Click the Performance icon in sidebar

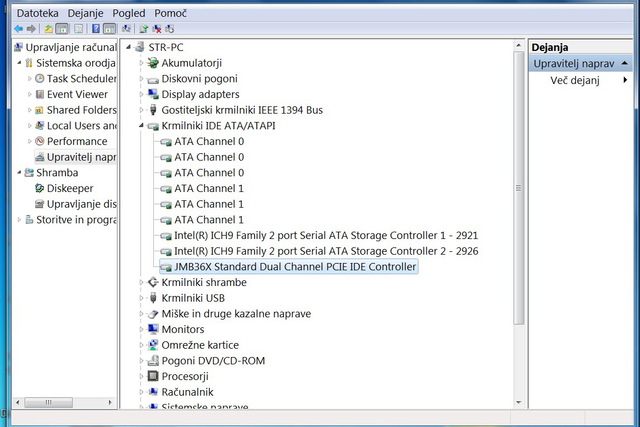click(39, 141)
